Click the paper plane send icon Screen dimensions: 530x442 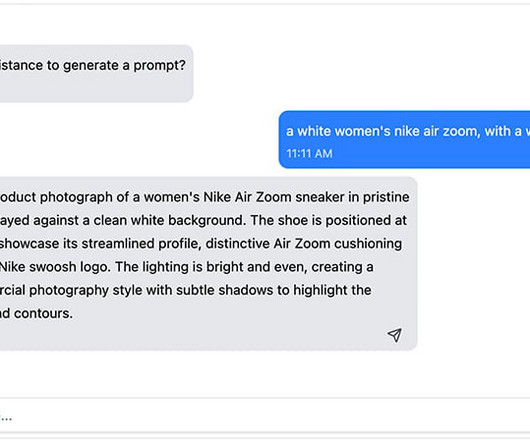394,335
